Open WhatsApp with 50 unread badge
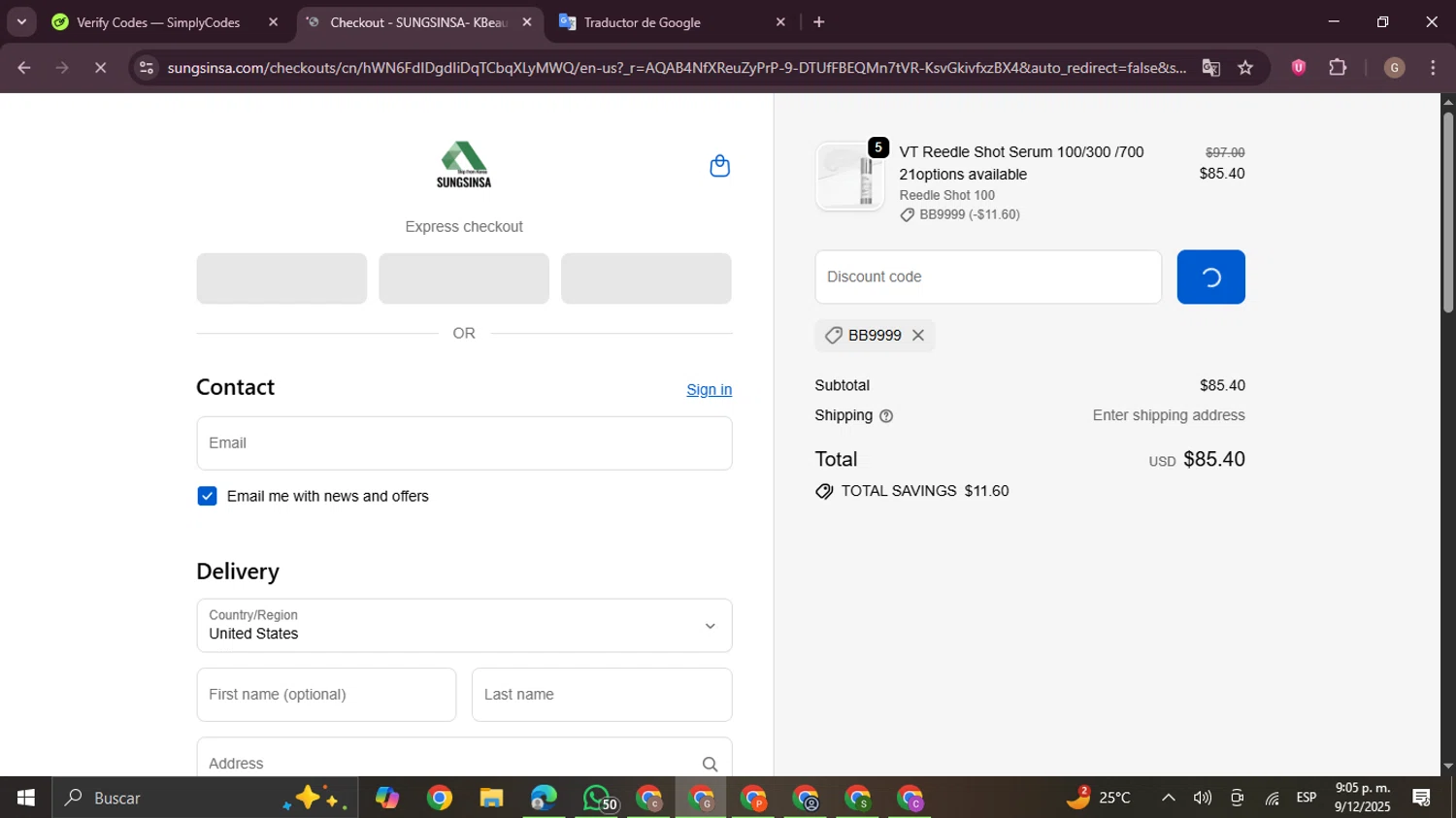Screen dimensions: 1456x818 (x=597, y=798)
